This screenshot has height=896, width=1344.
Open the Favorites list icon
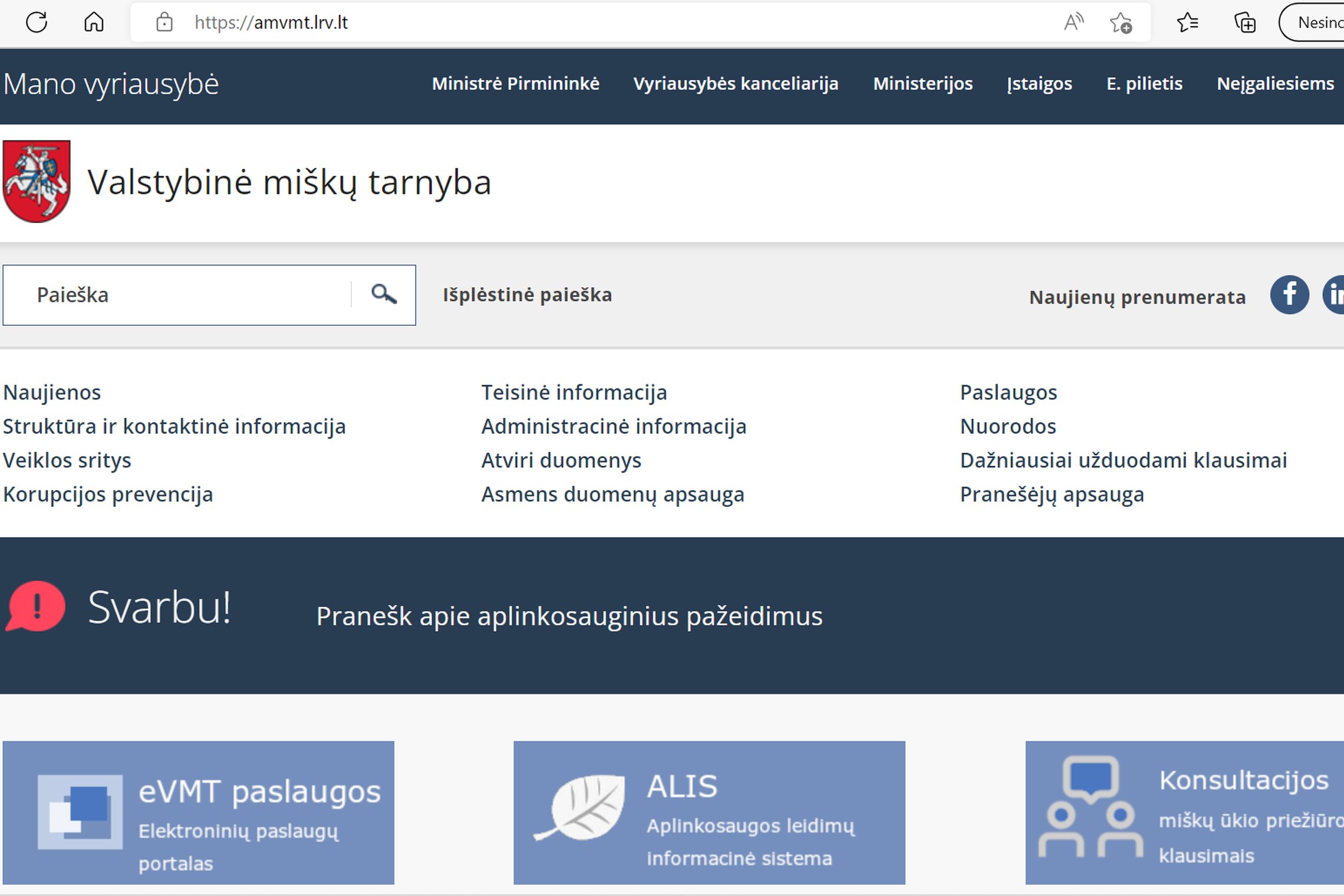1188,22
